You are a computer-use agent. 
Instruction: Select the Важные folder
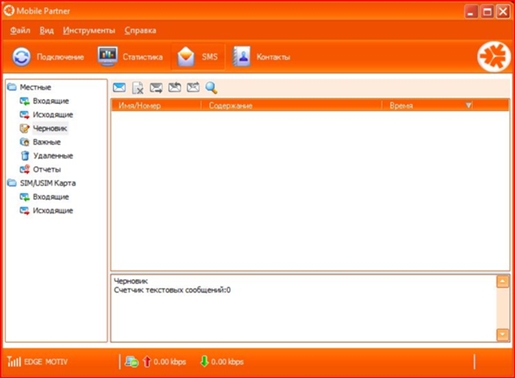47,142
